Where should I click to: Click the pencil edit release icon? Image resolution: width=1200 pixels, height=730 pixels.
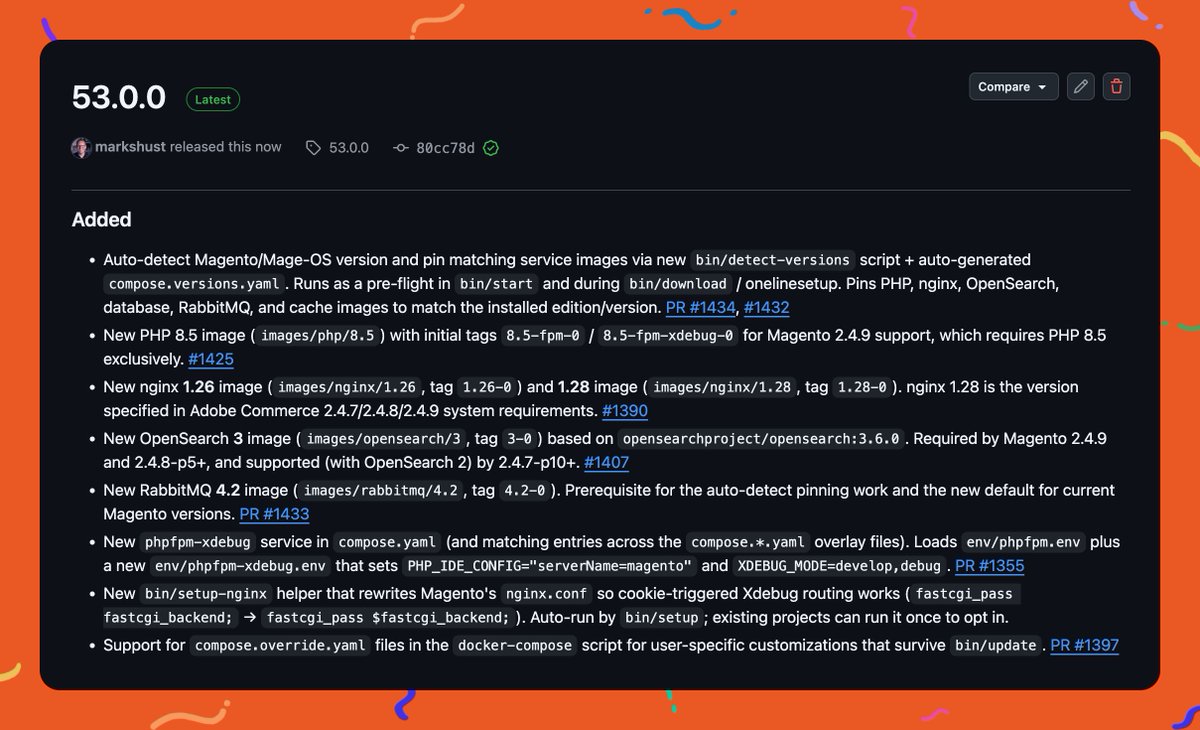click(1080, 87)
